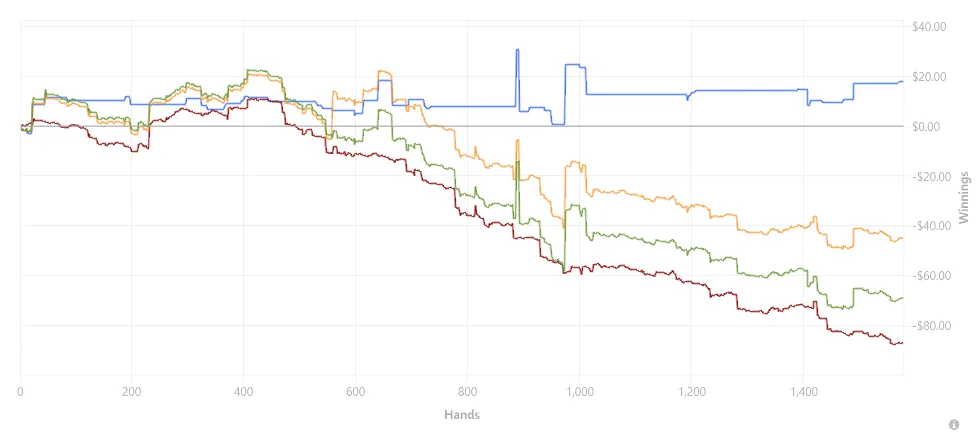The width and height of the screenshot is (980, 434).
Task: Click the 600 hands tick label
Action: pyautogui.click(x=355, y=393)
